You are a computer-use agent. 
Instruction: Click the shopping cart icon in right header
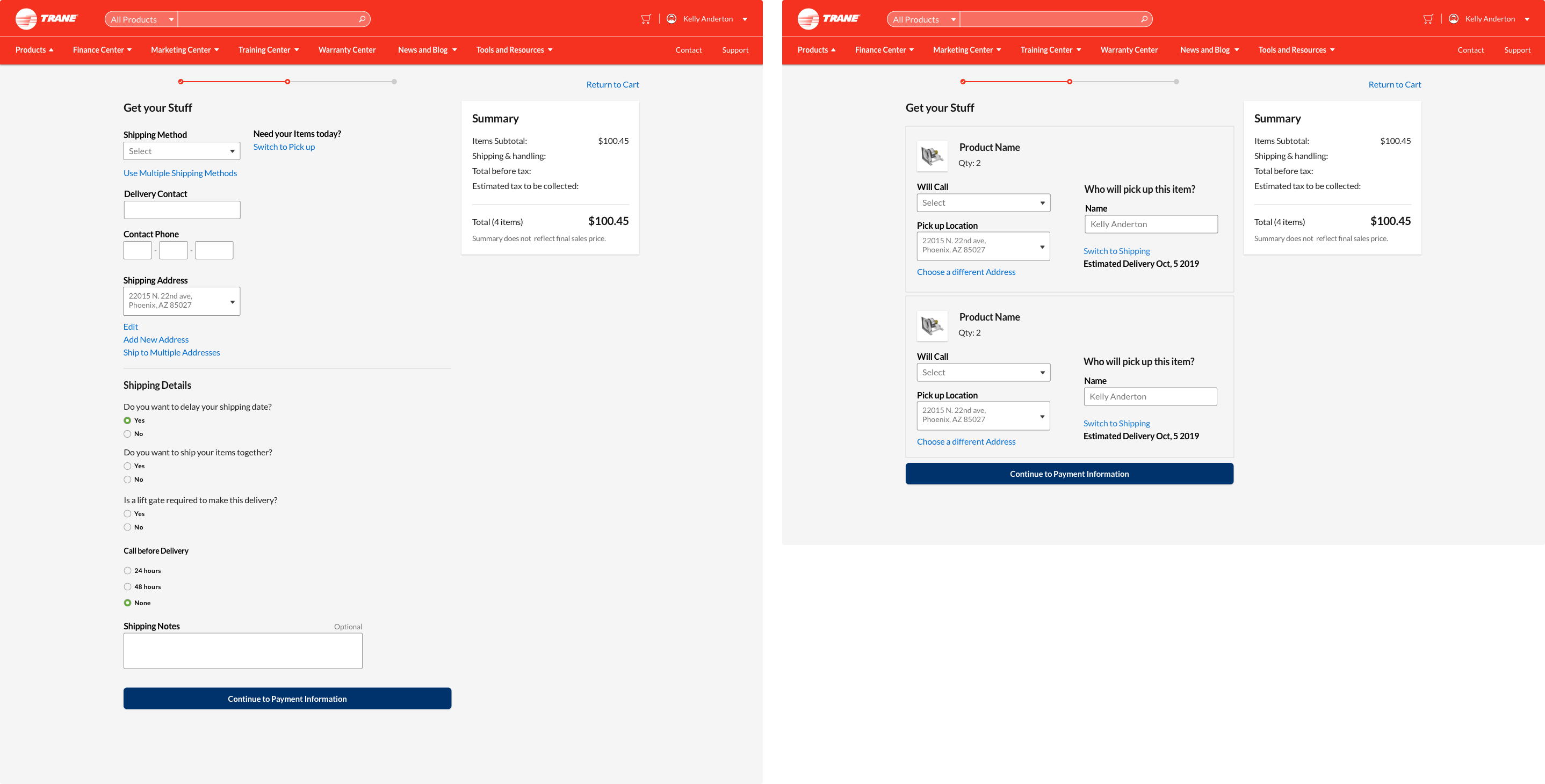1427,19
